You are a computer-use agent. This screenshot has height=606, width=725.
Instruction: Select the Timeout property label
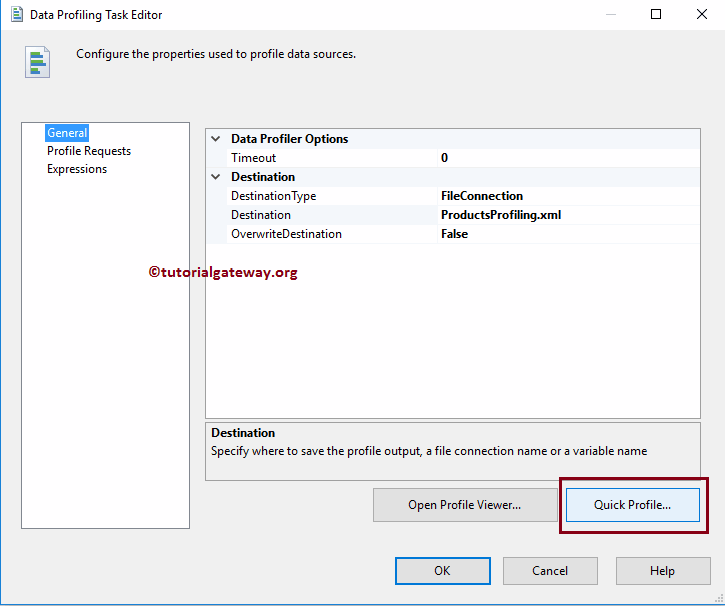[x=253, y=158]
